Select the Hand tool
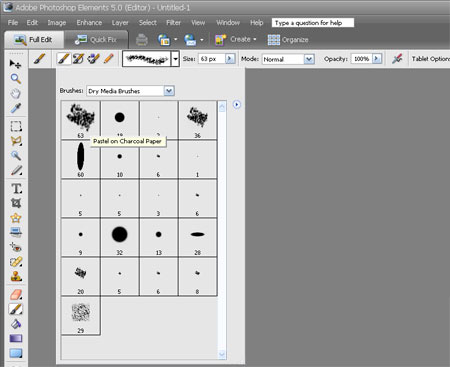This screenshot has width=450, height=367. pos(16,94)
